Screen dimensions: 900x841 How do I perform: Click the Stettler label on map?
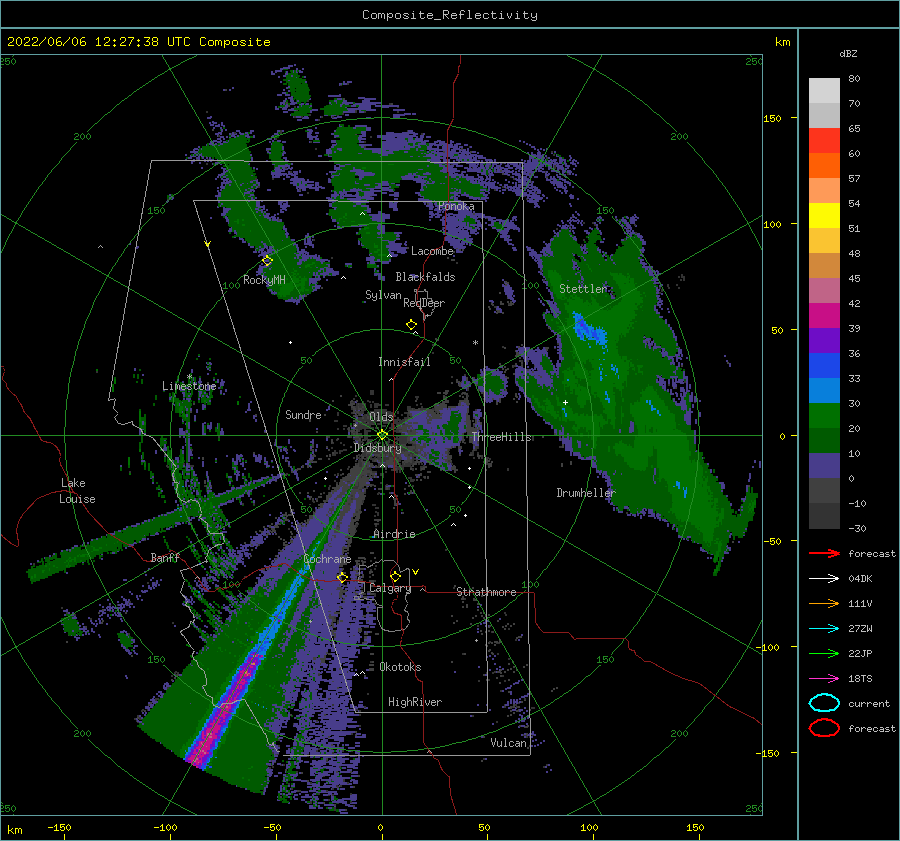click(x=583, y=289)
